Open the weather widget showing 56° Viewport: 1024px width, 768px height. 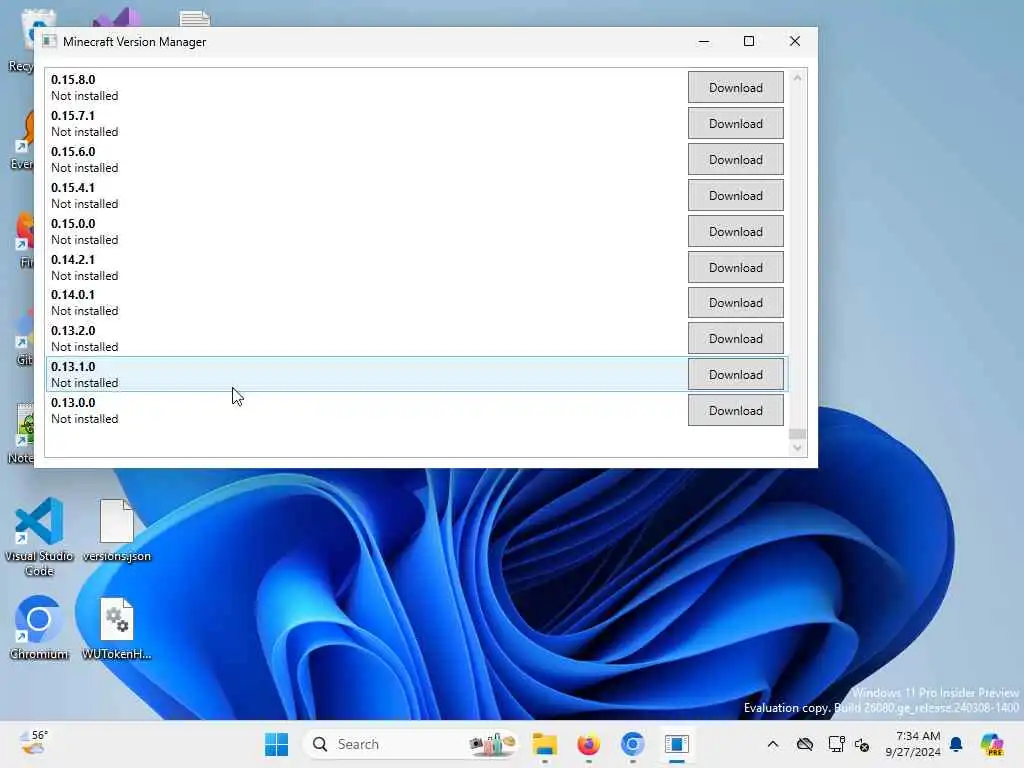point(34,743)
